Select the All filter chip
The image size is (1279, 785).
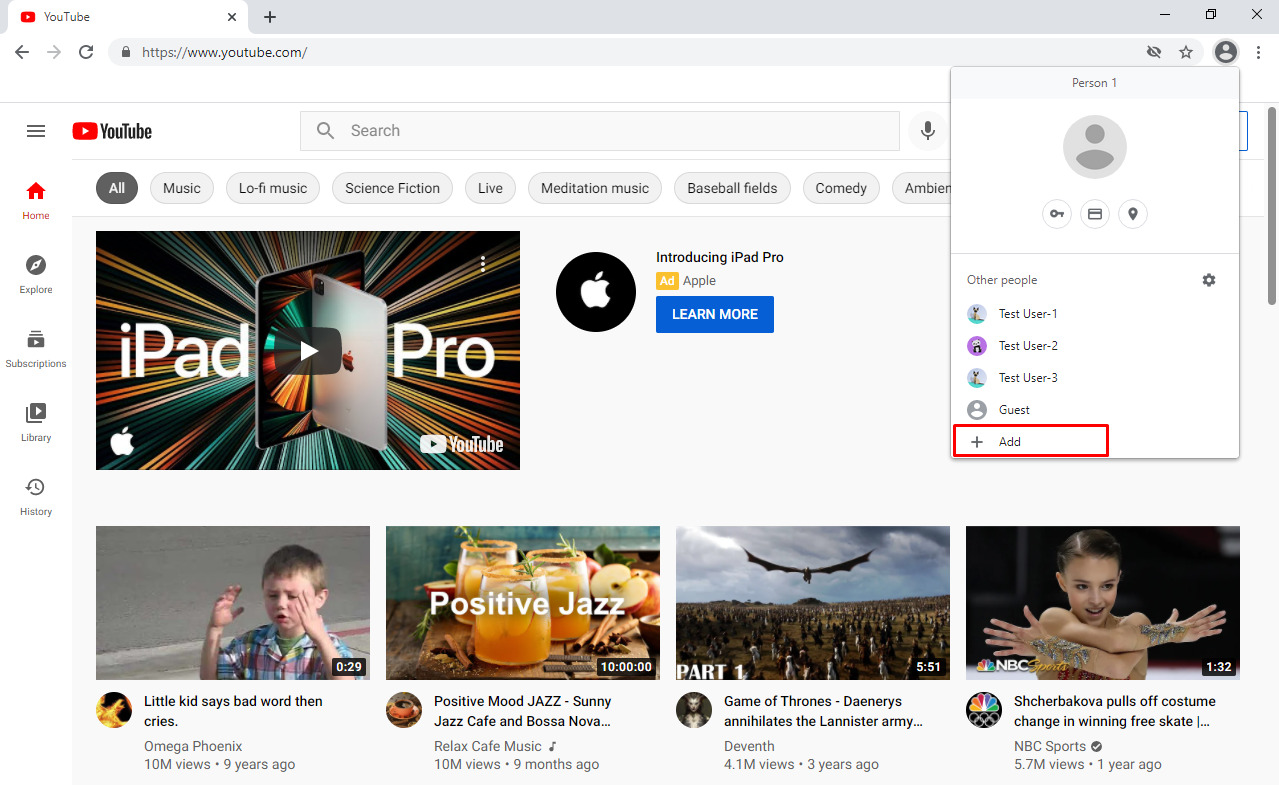pyautogui.click(x=117, y=188)
